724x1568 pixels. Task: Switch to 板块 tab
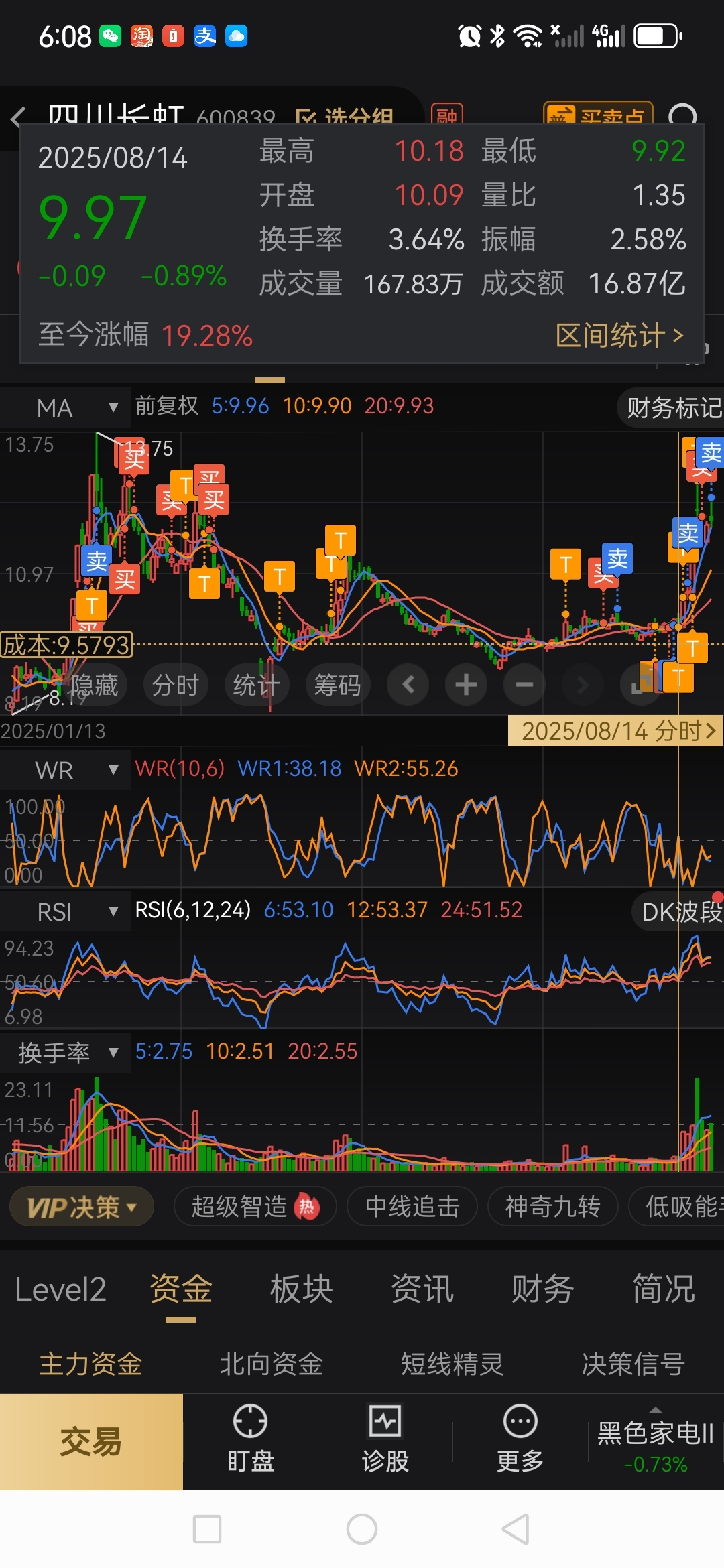point(302,1289)
